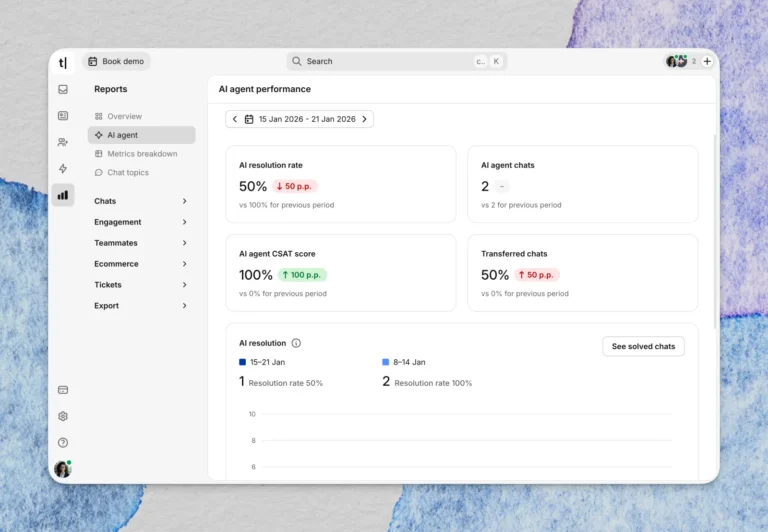Open the Export reports group
The width and height of the screenshot is (768, 532).
(x=142, y=306)
